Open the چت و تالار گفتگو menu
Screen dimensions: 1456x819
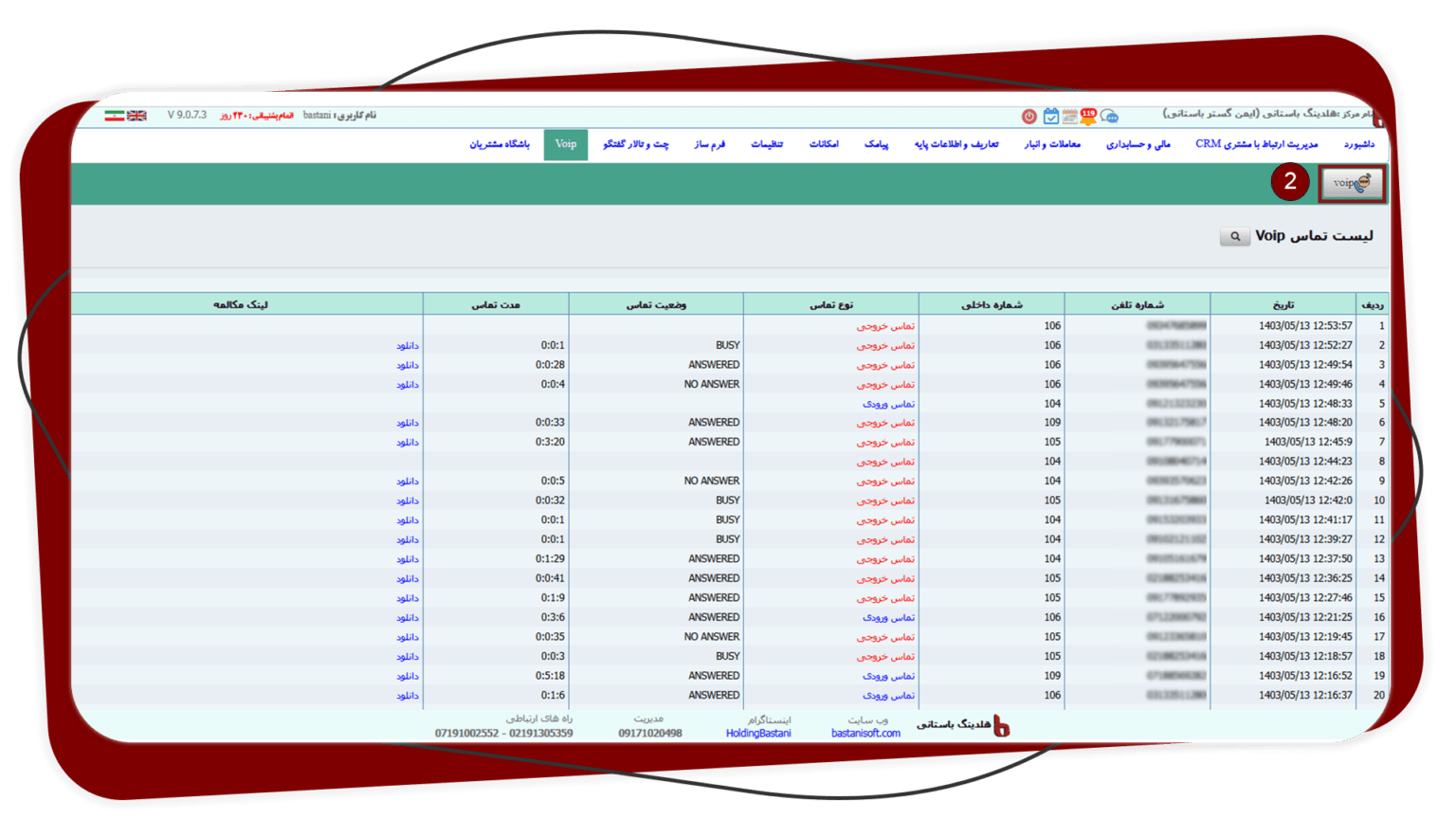coord(636,144)
